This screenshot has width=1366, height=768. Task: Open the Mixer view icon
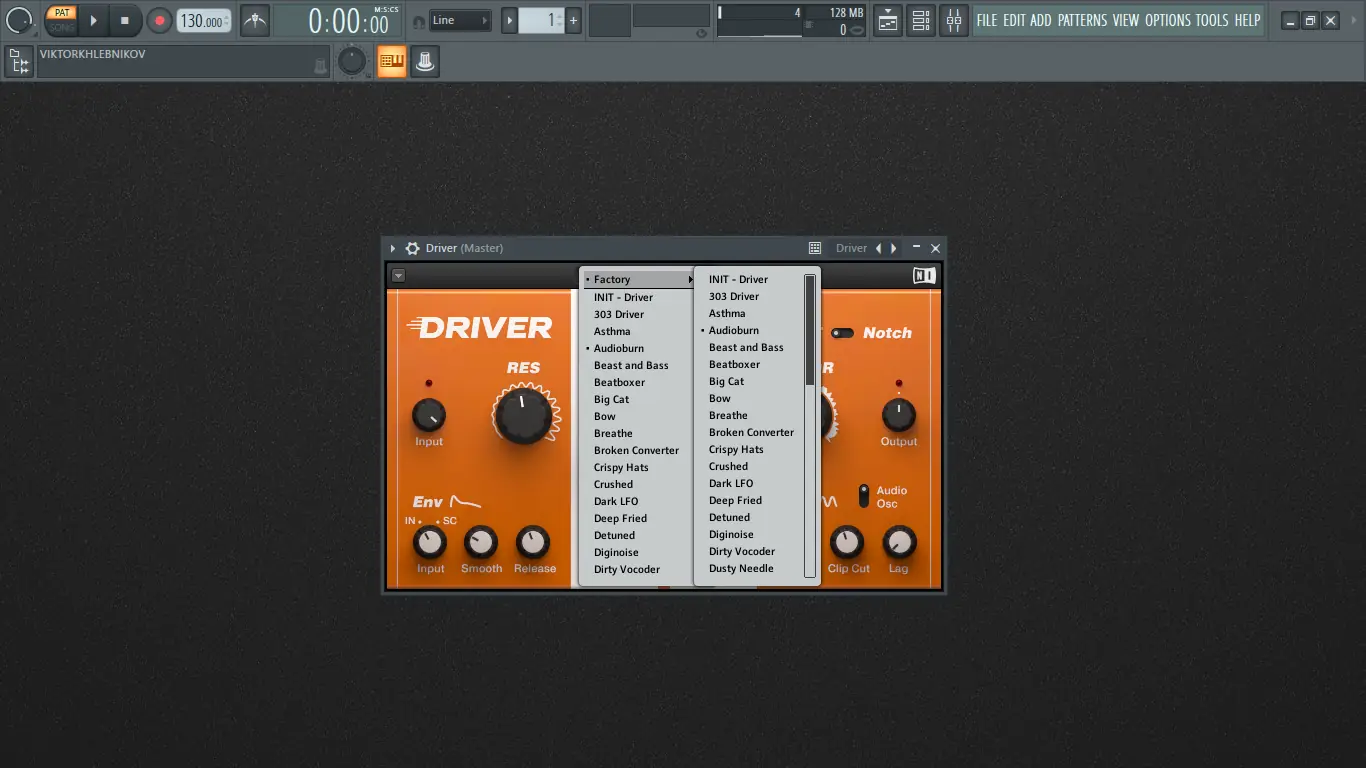[954, 20]
